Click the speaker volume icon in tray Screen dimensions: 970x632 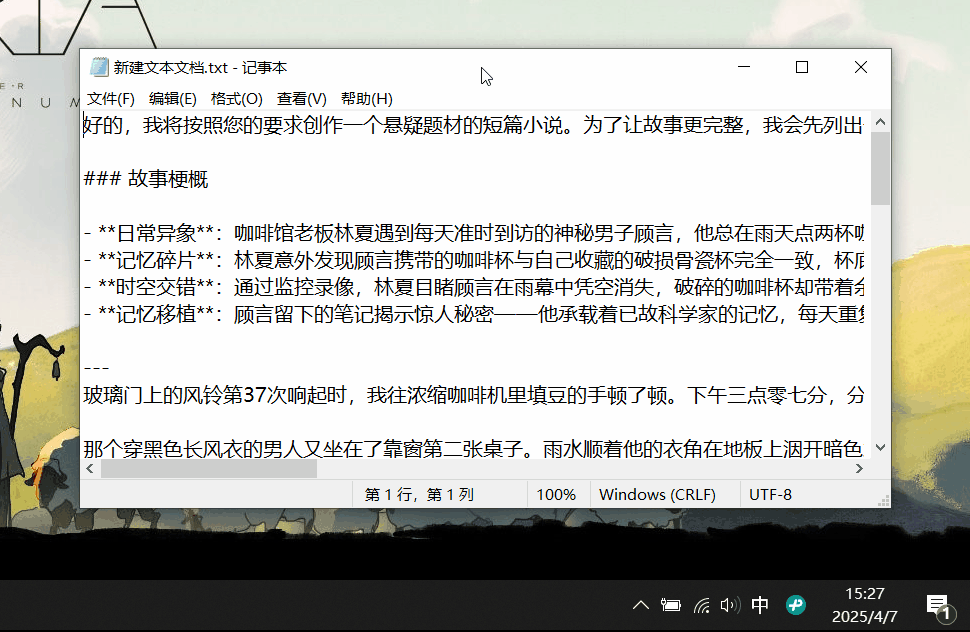[x=729, y=604]
